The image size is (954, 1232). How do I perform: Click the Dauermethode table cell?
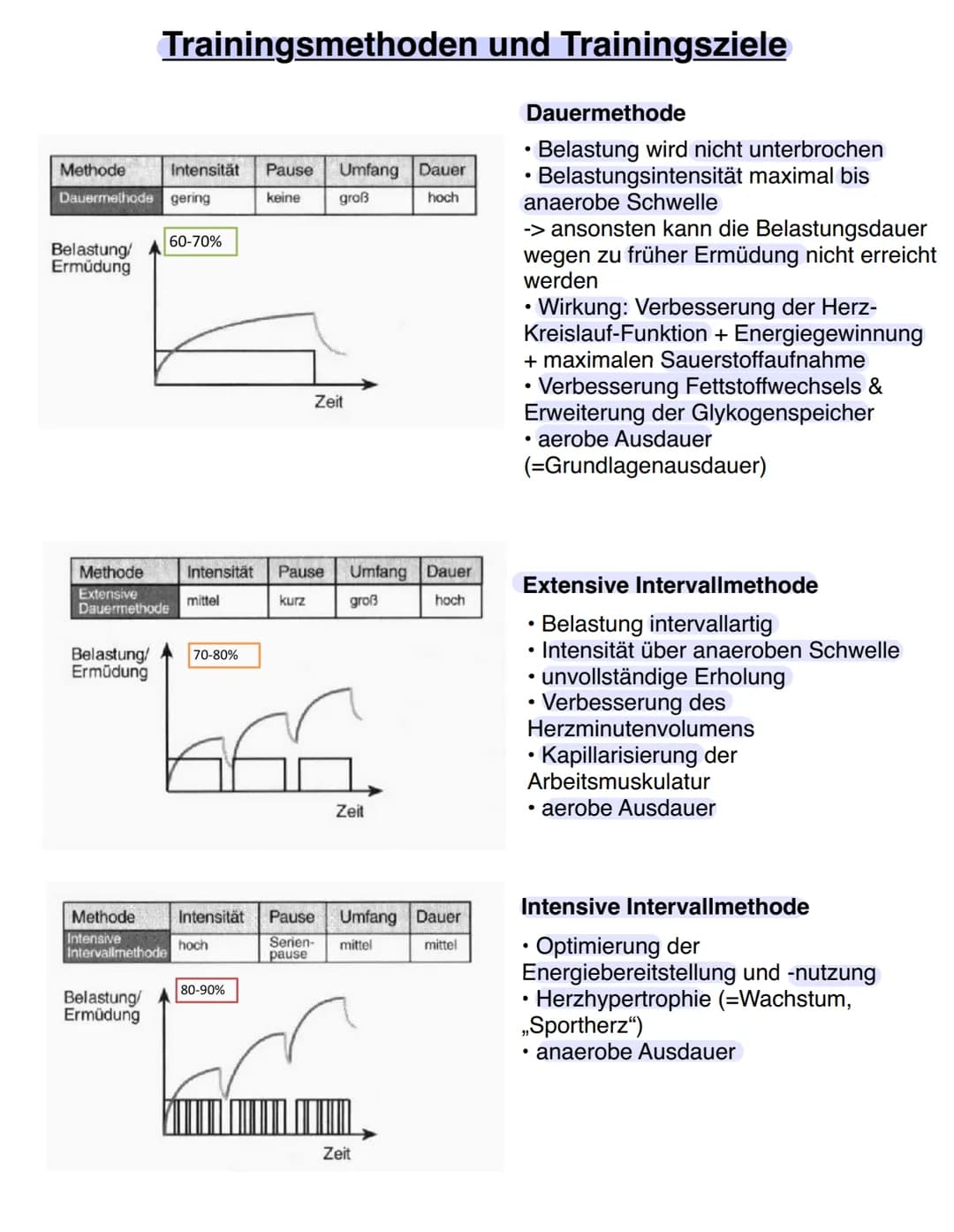[106, 198]
